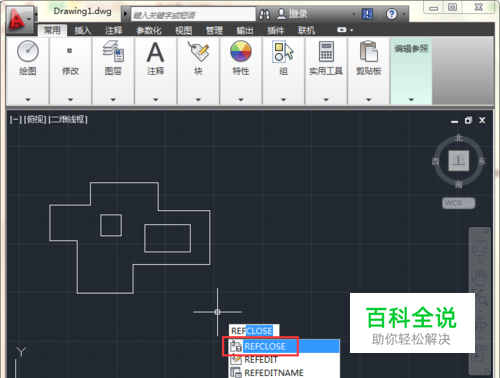The height and width of the screenshot is (378, 500).
Task: Switch to the 视图 (View) ribbon tab
Action: 184,31
